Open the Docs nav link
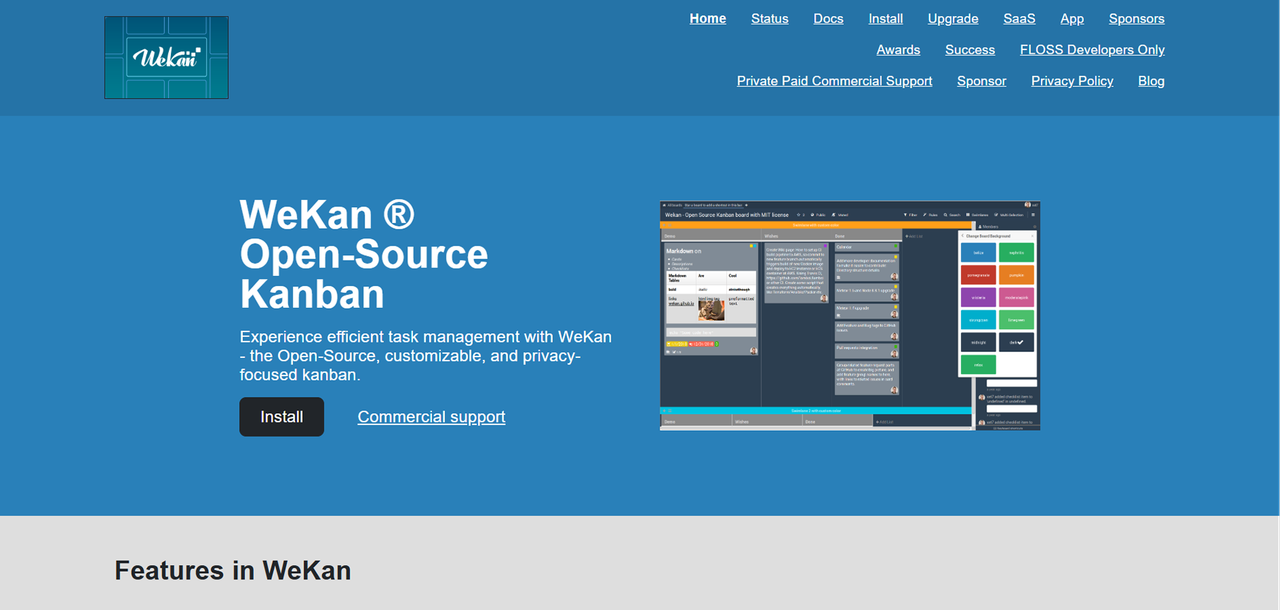Image resolution: width=1280 pixels, height=610 pixels. tap(828, 18)
